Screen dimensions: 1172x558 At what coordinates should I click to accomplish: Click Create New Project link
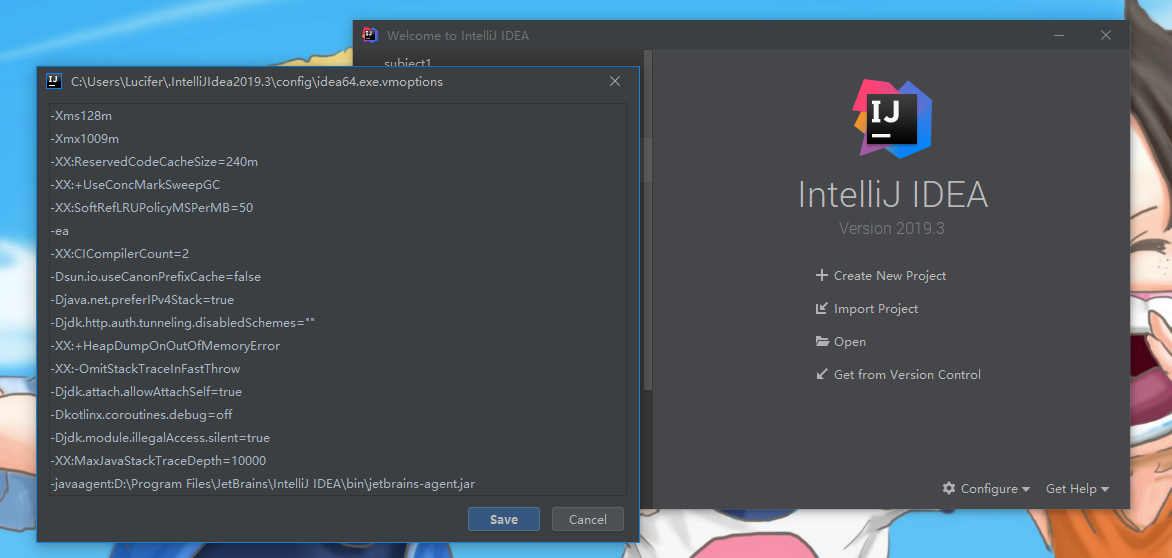pos(889,276)
